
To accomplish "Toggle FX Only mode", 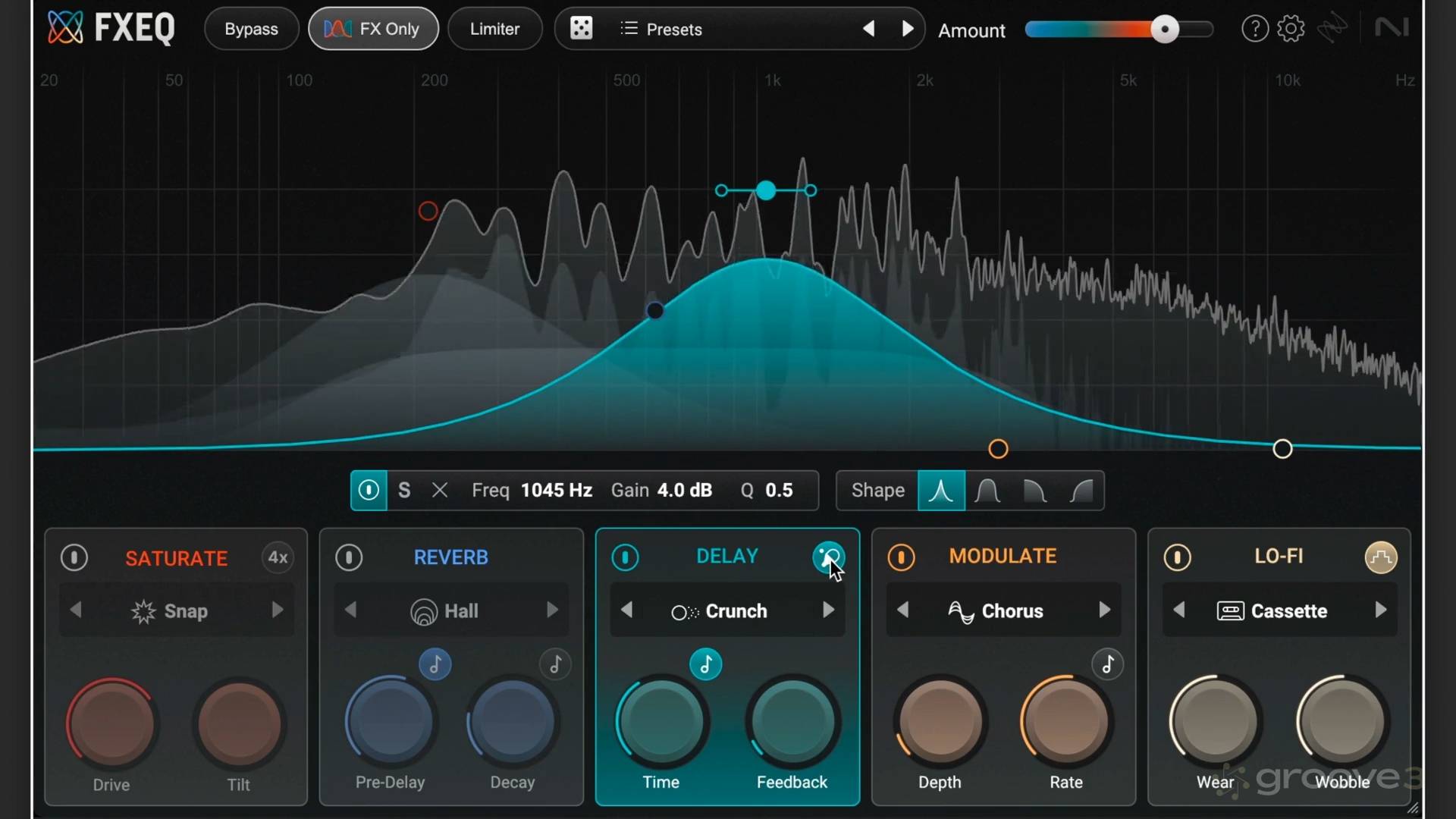I will coord(373,29).
